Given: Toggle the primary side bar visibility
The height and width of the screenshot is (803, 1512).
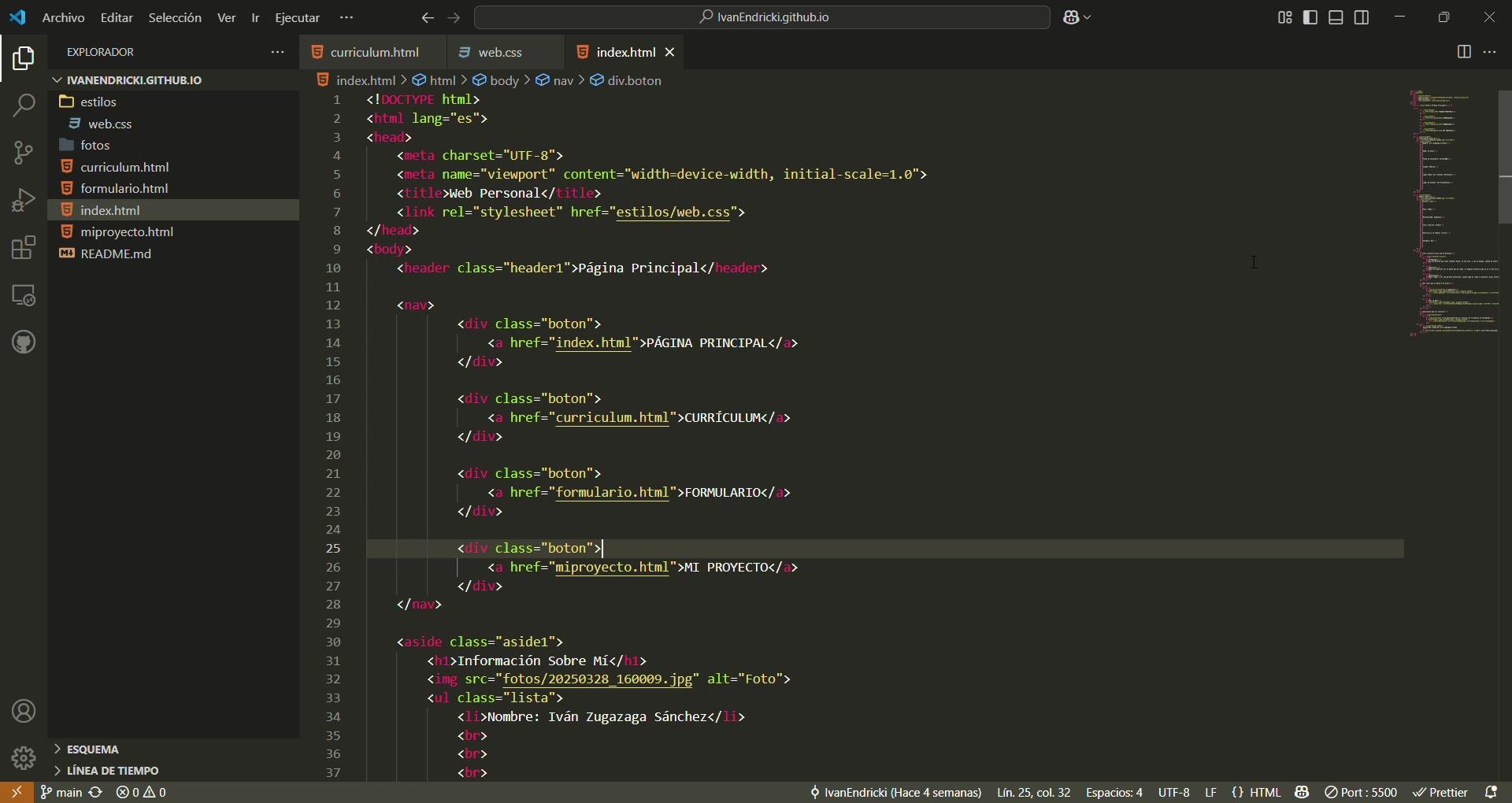Looking at the screenshot, I should point(1311,17).
